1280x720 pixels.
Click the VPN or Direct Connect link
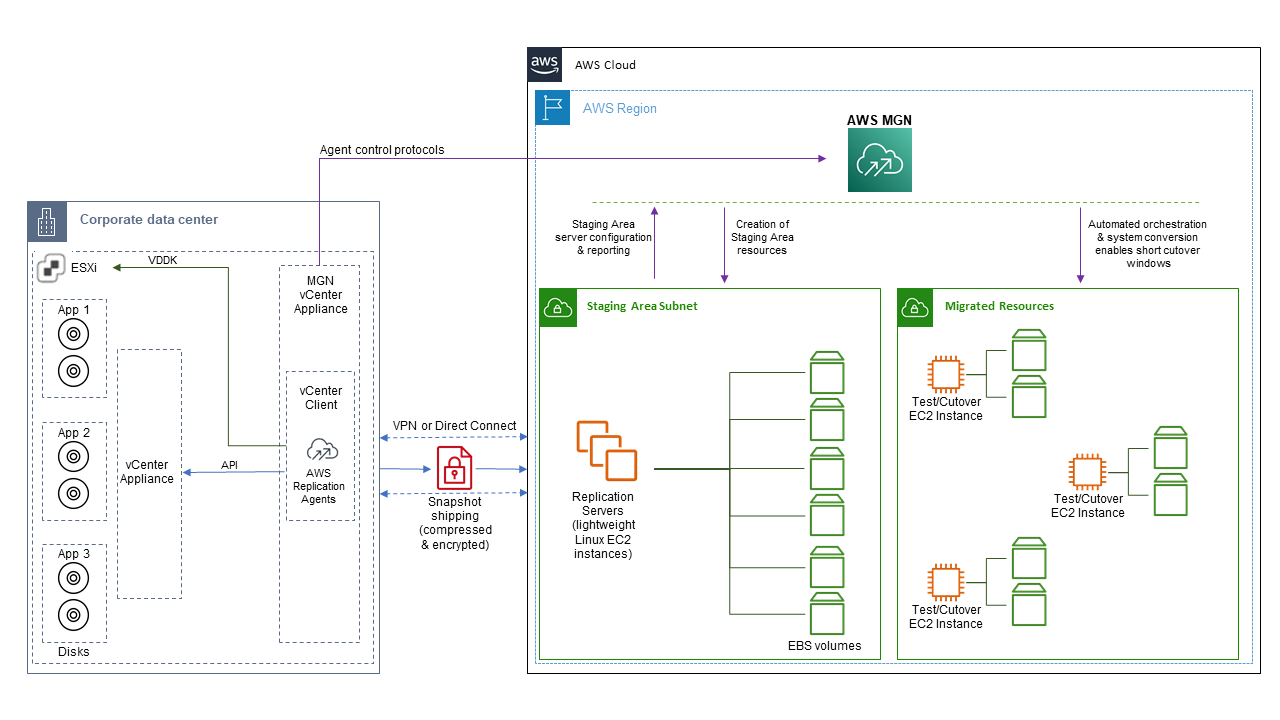point(454,425)
